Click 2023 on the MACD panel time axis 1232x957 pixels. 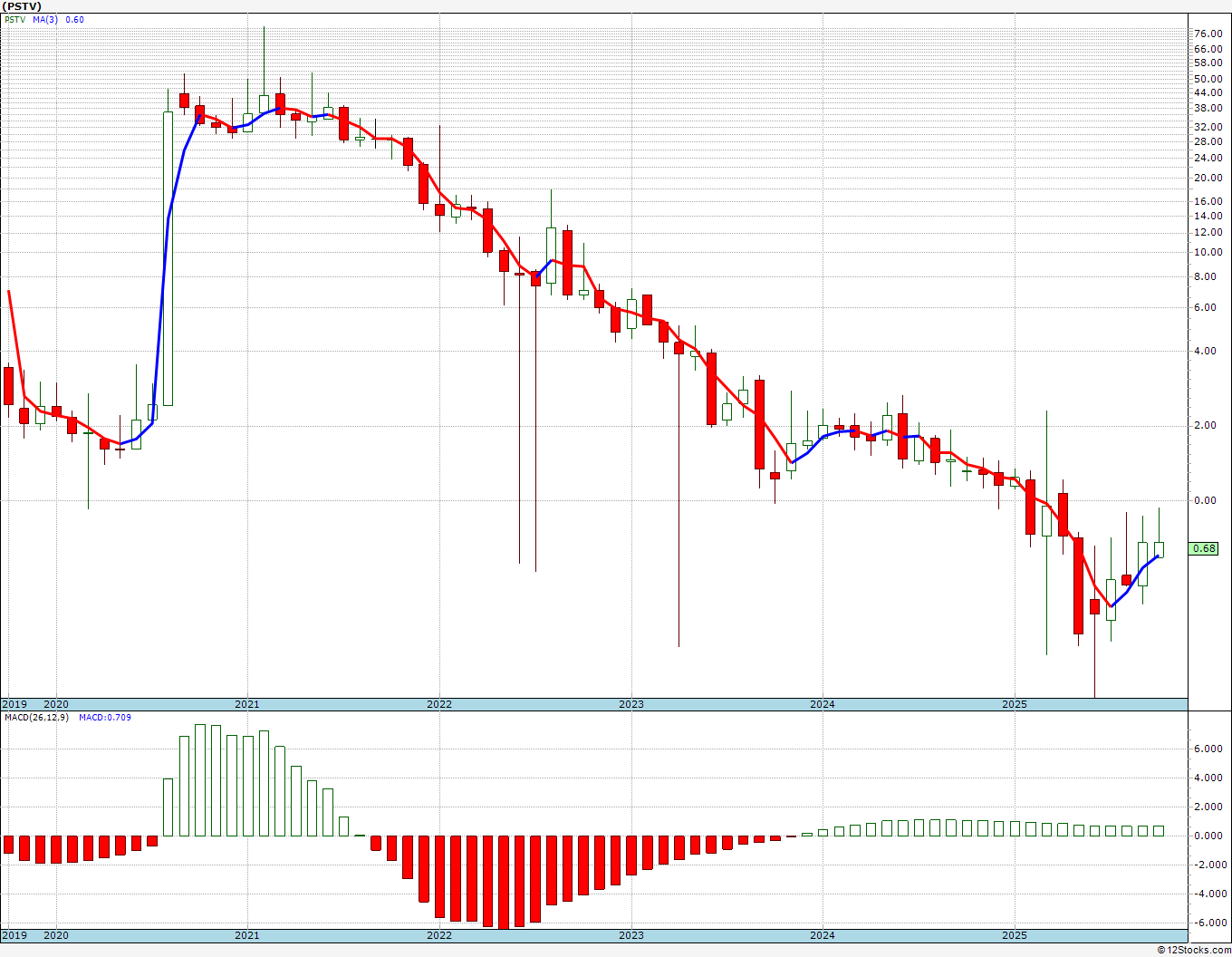(631, 935)
